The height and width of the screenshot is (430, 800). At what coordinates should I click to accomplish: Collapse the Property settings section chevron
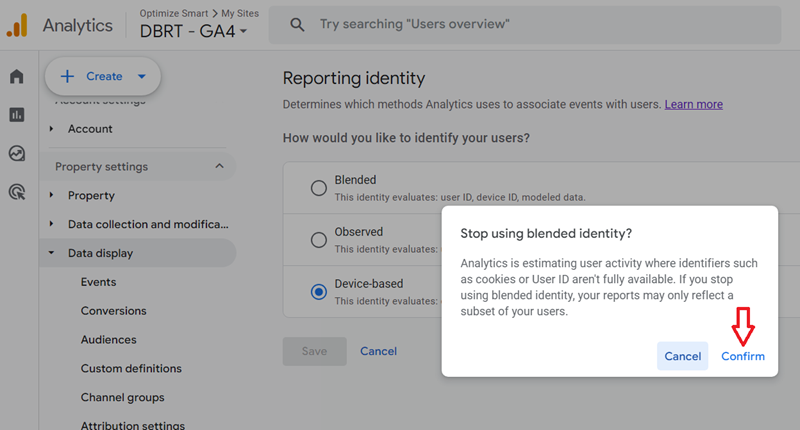point(219,166)
